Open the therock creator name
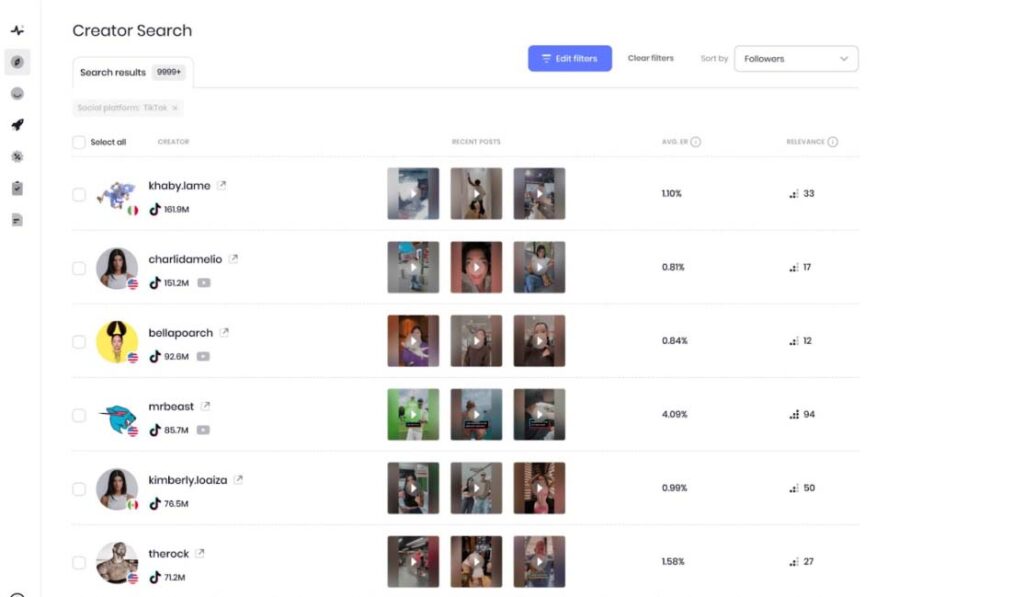1024x597 pixels. (x=168, y=553)
